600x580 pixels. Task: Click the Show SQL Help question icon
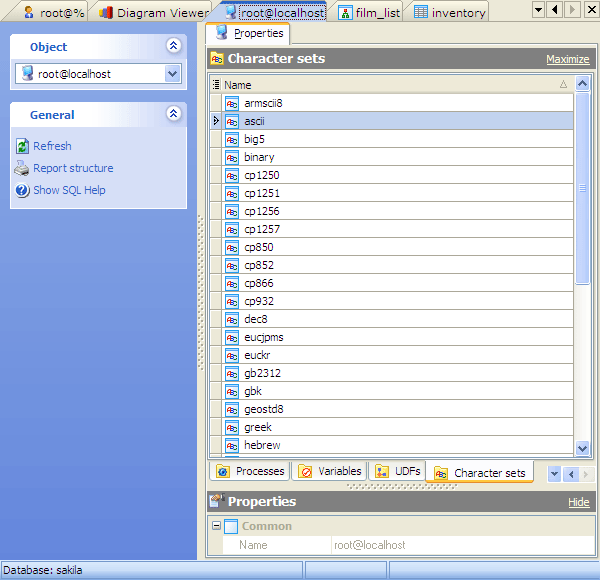coord(23,190)
